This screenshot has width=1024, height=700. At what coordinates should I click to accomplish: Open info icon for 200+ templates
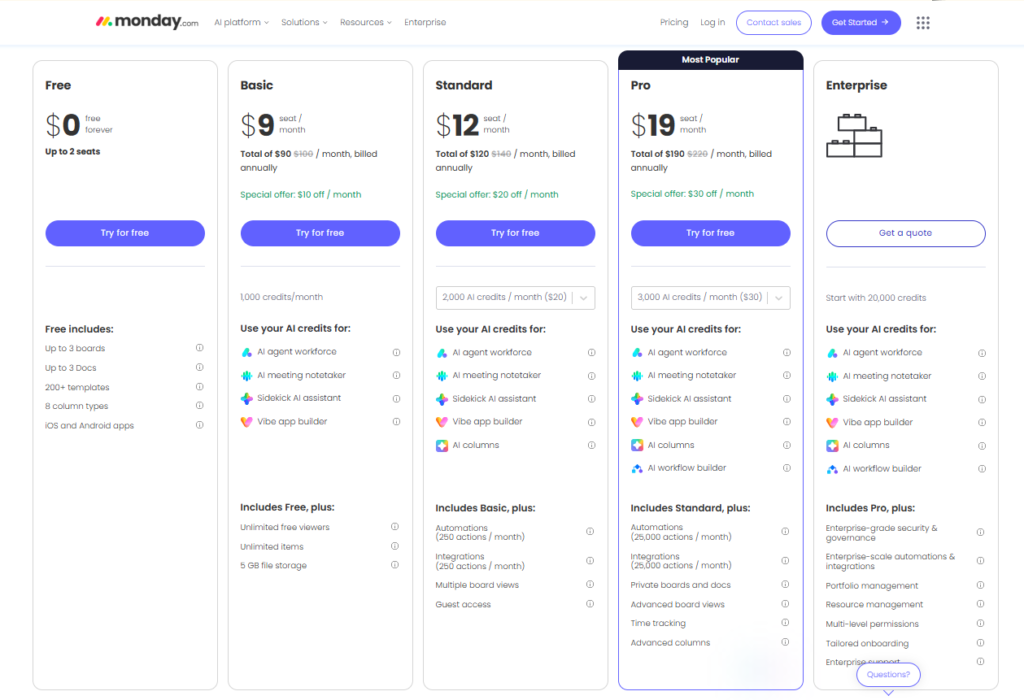(x=200, y=387)
